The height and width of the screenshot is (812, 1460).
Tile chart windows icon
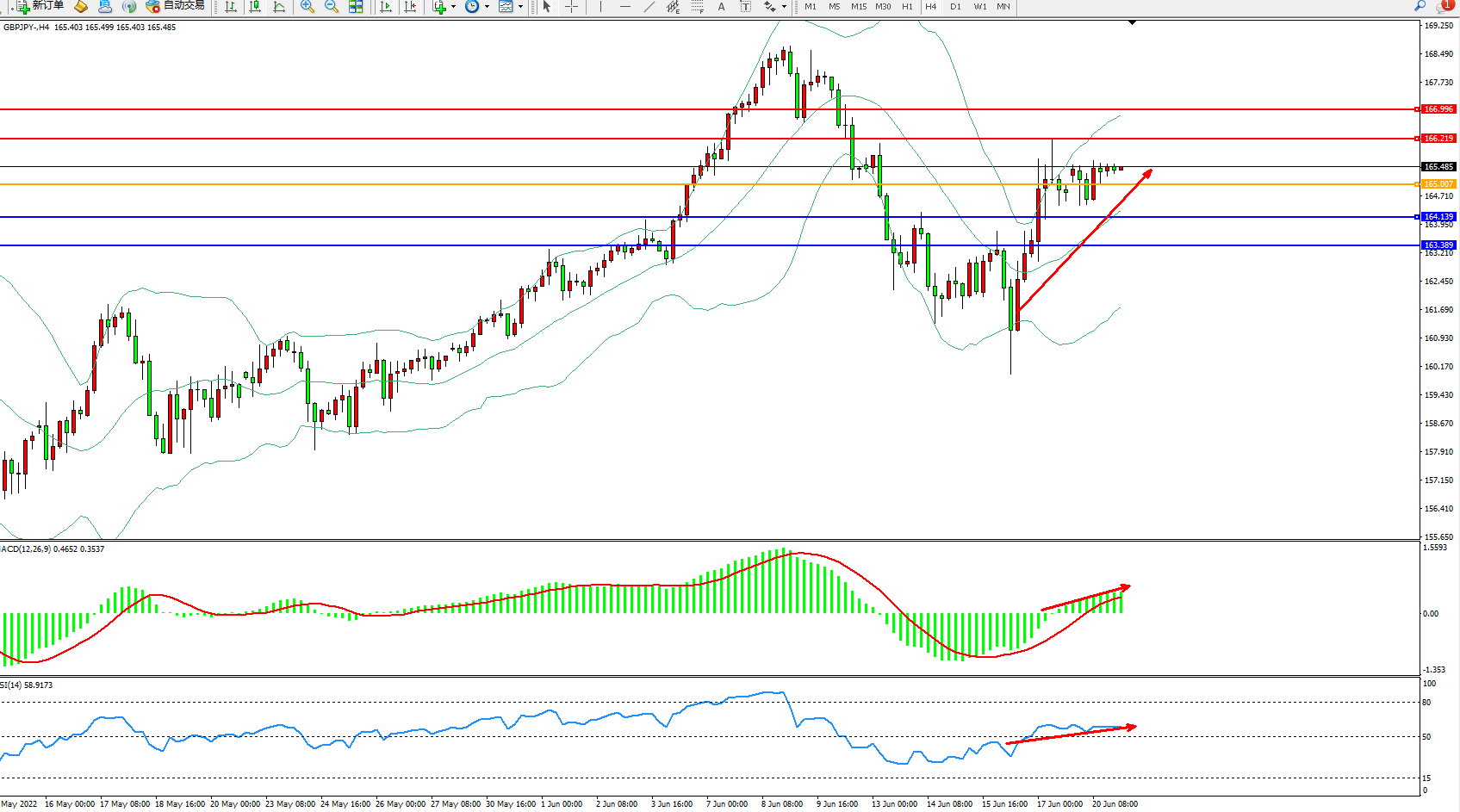point(356,7)
